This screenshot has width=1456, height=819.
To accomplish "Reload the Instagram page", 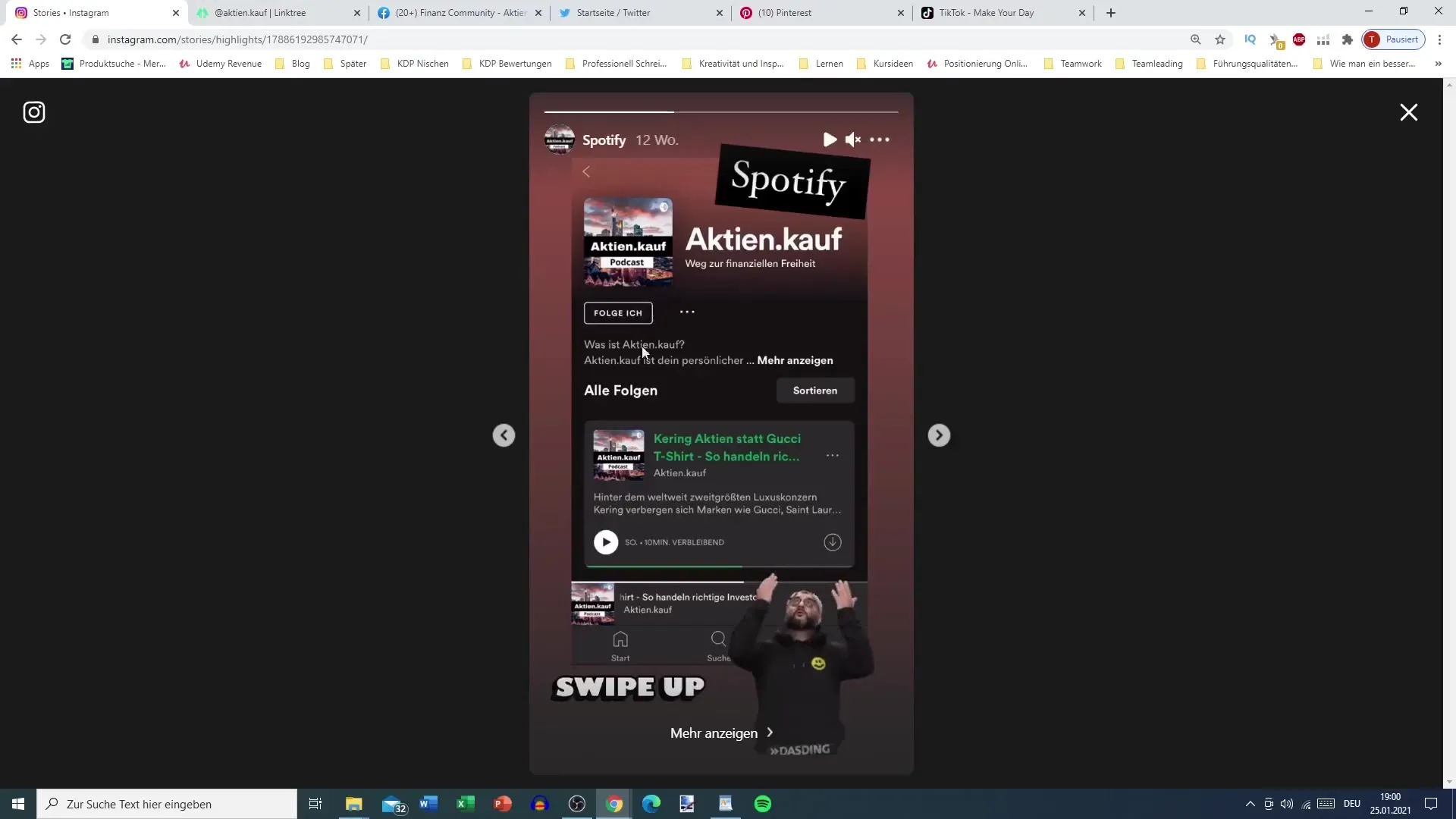I will (65, 39).
